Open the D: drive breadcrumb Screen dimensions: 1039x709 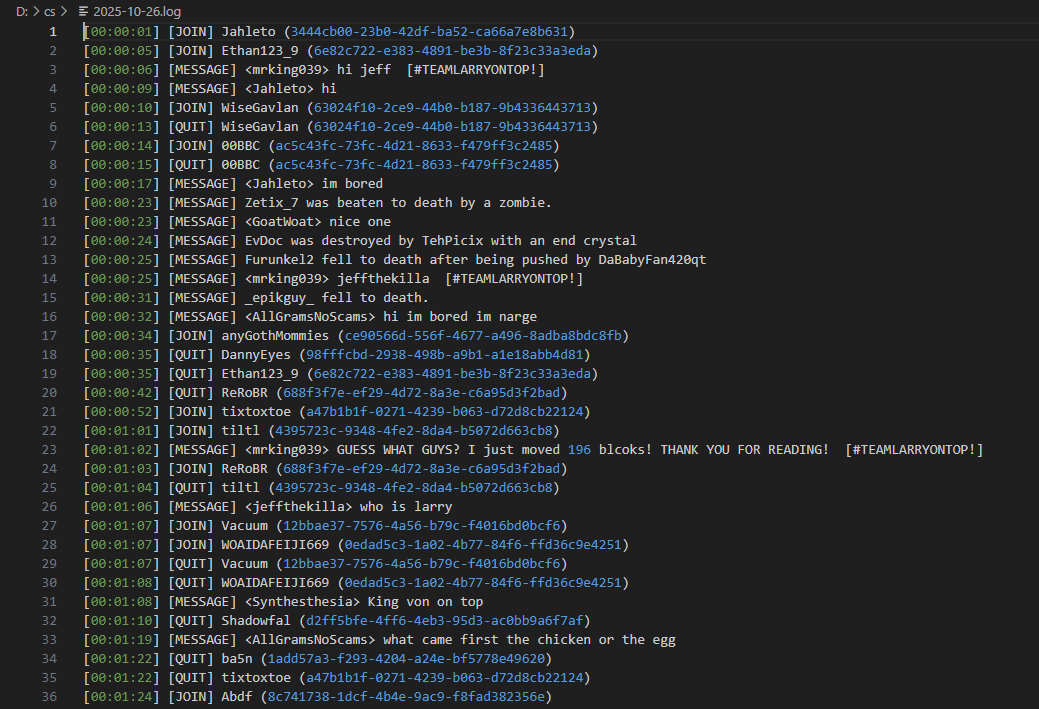click(22, 11)
